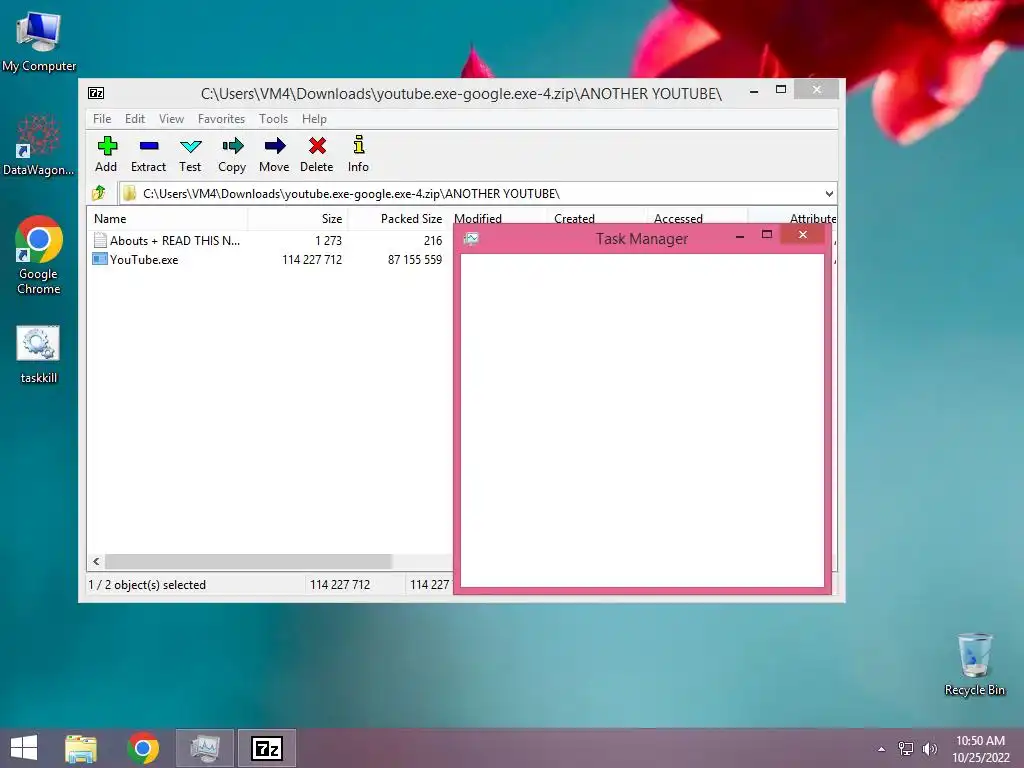Open the View menu
This screenshot has width=1024, height=768.
coord(171,119)
